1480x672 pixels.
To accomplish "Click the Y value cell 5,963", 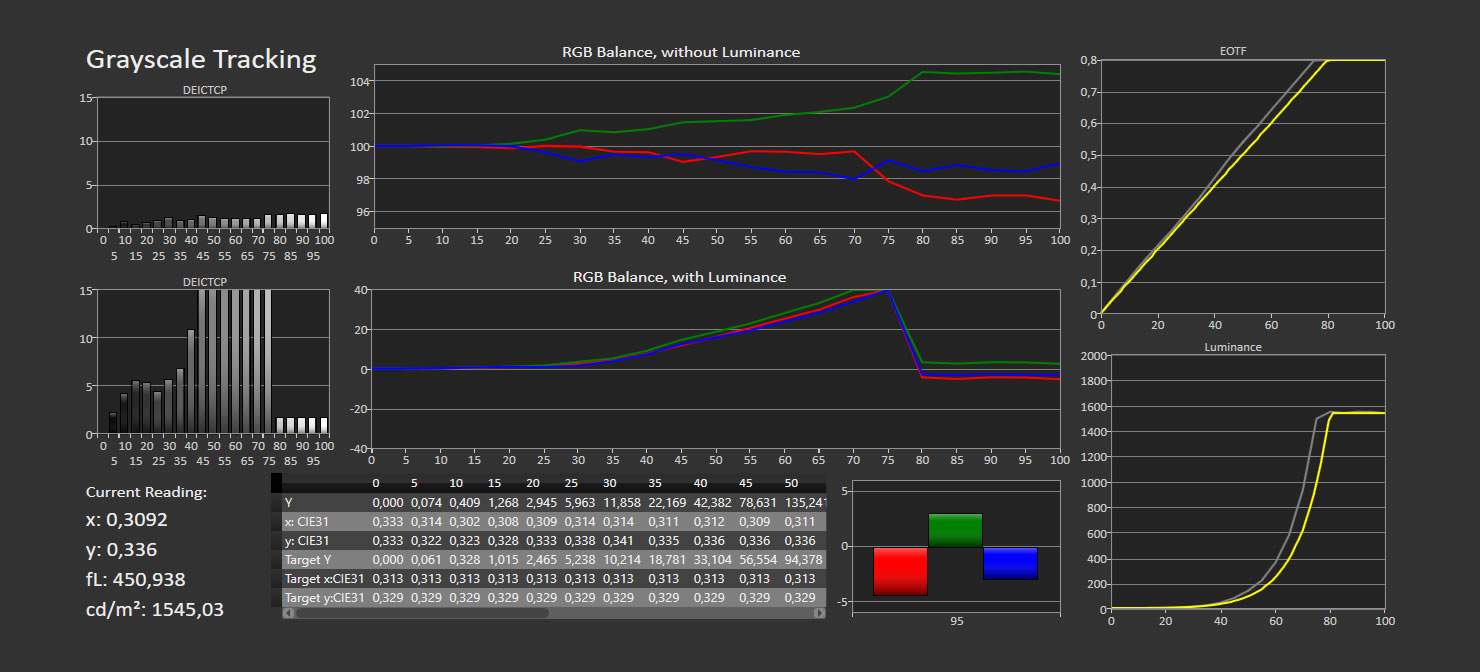I will (580, 502).
